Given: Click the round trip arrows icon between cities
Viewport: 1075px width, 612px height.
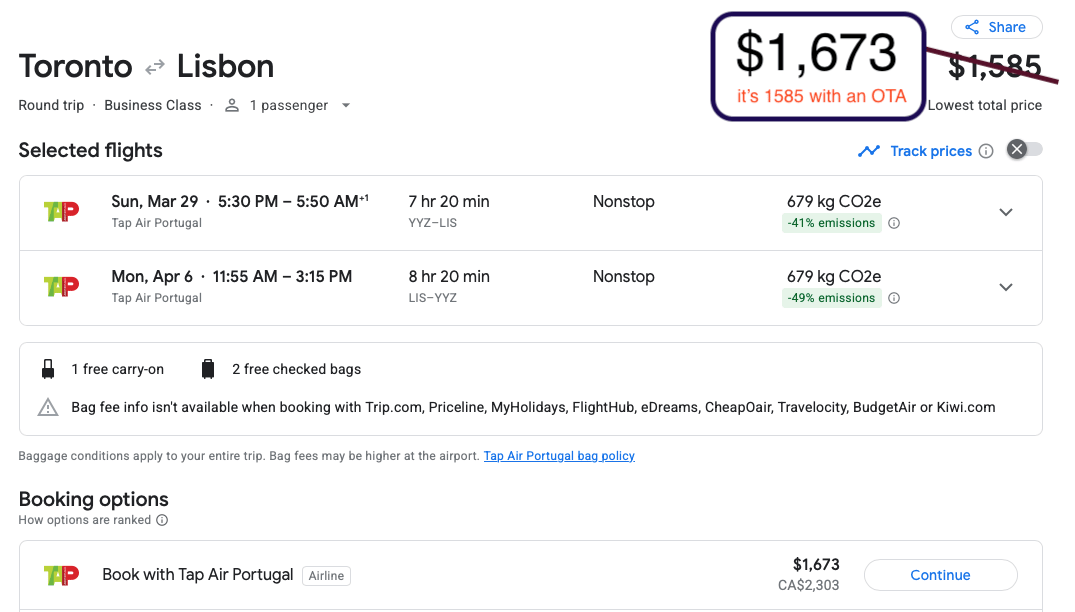Looking at the screenshot, I should click(x=155, y=67).
